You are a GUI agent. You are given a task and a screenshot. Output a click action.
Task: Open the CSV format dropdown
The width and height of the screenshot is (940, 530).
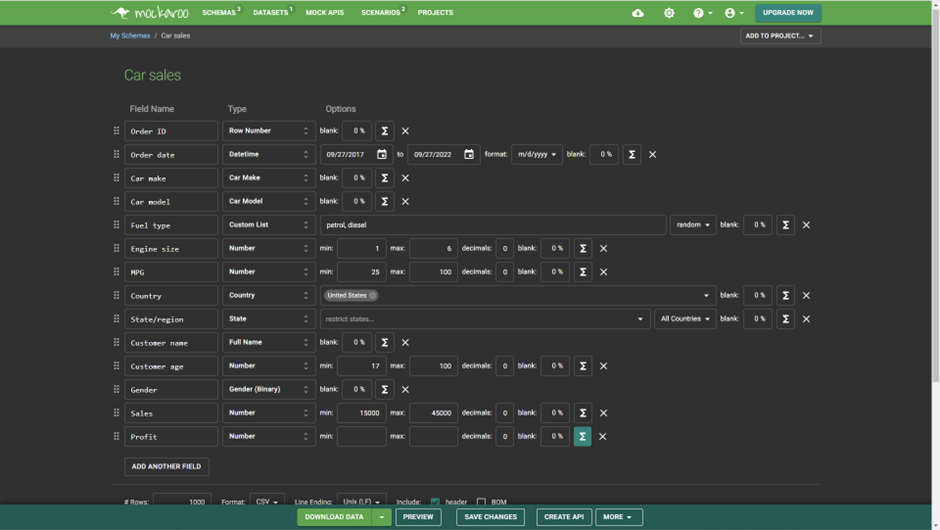point(267,502)
